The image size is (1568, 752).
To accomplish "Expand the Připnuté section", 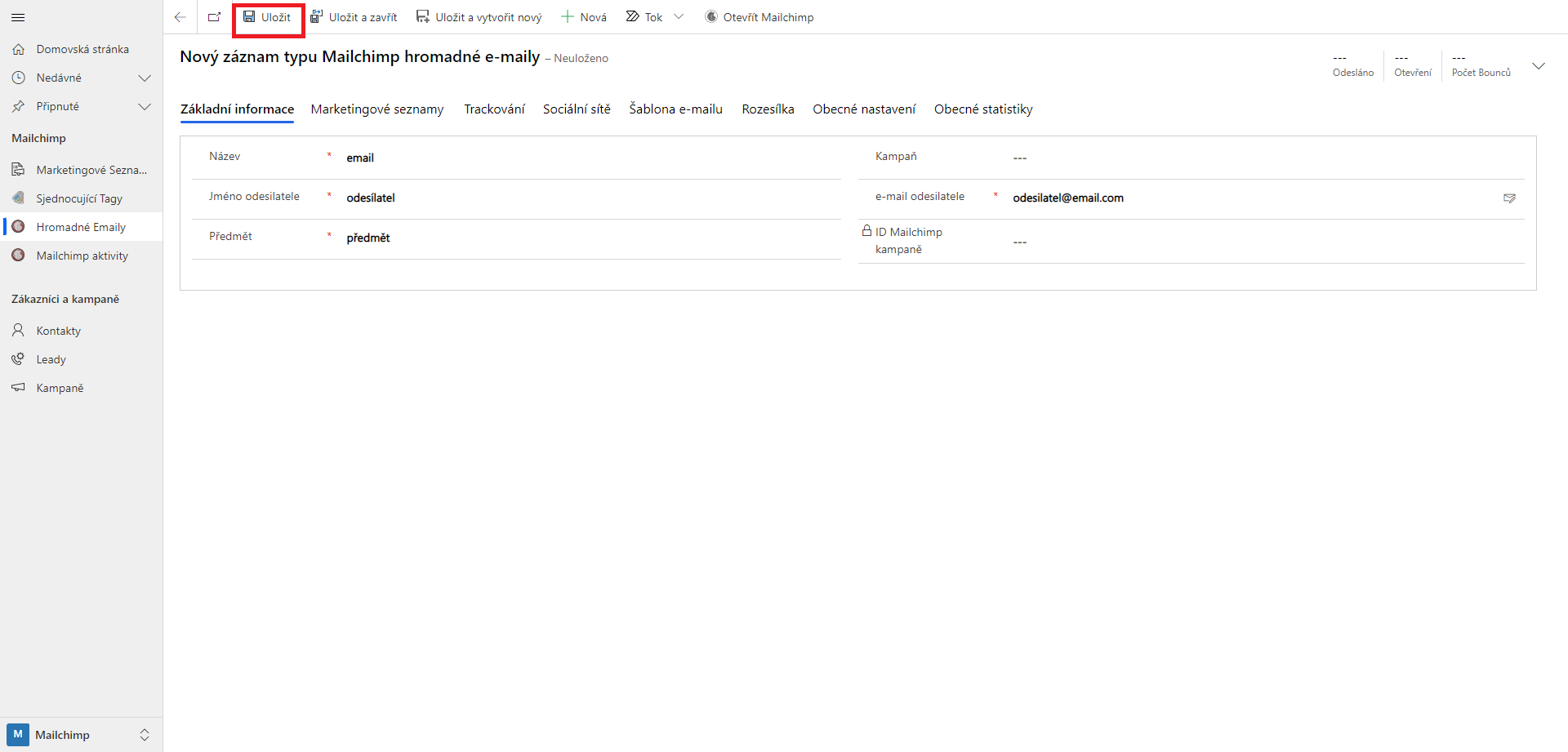I will [x=145, y=107].
